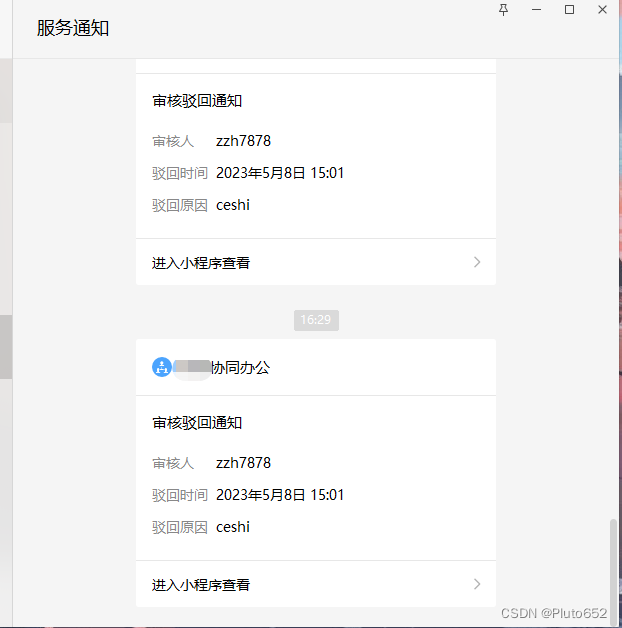622x628 pixels.
Task: Click the chevron arrow in the upper card
Action: [x=477, y=262]
